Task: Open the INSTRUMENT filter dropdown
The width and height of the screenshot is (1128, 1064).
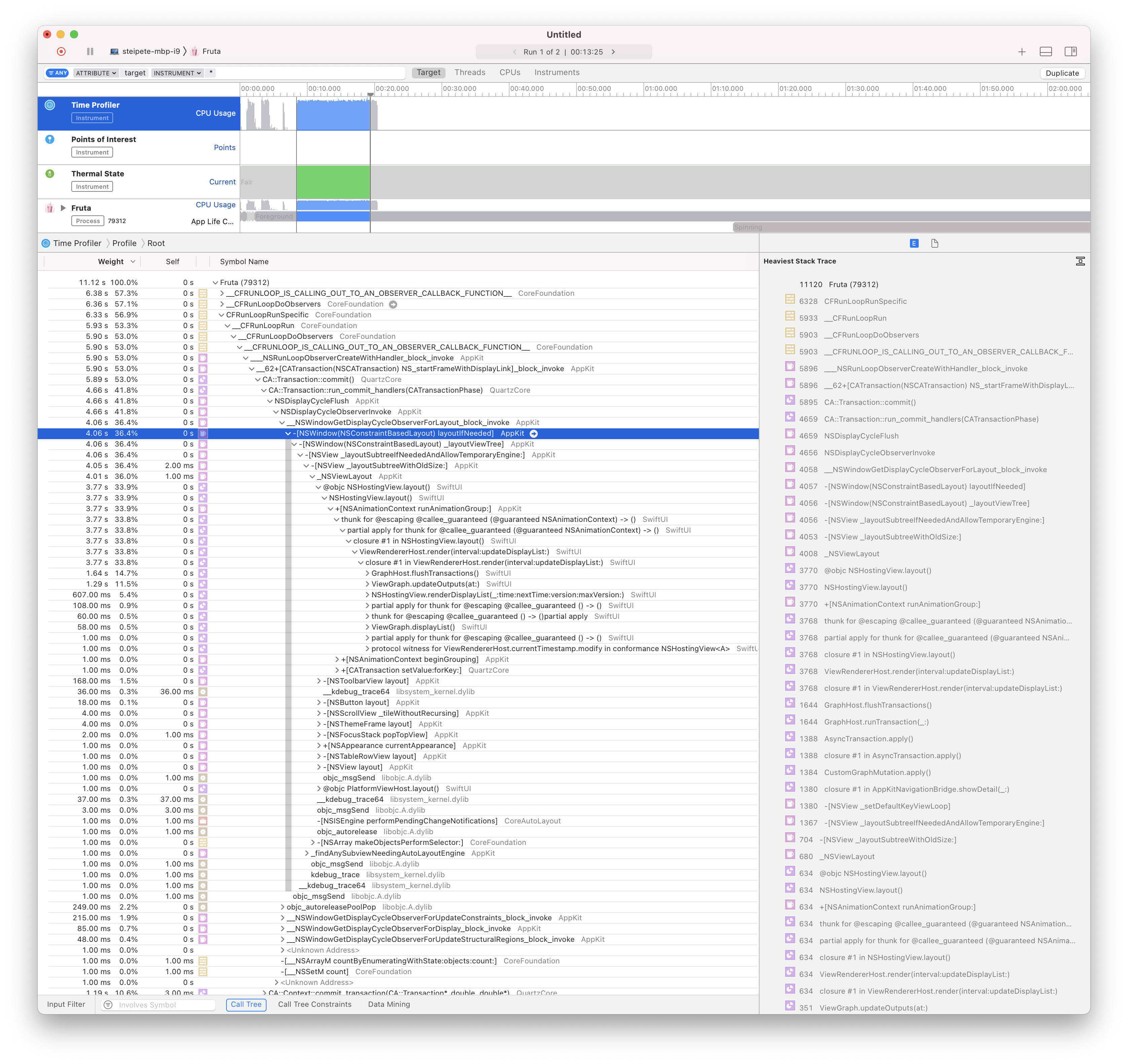Action: pyautogui.click(x=177, y=73)
